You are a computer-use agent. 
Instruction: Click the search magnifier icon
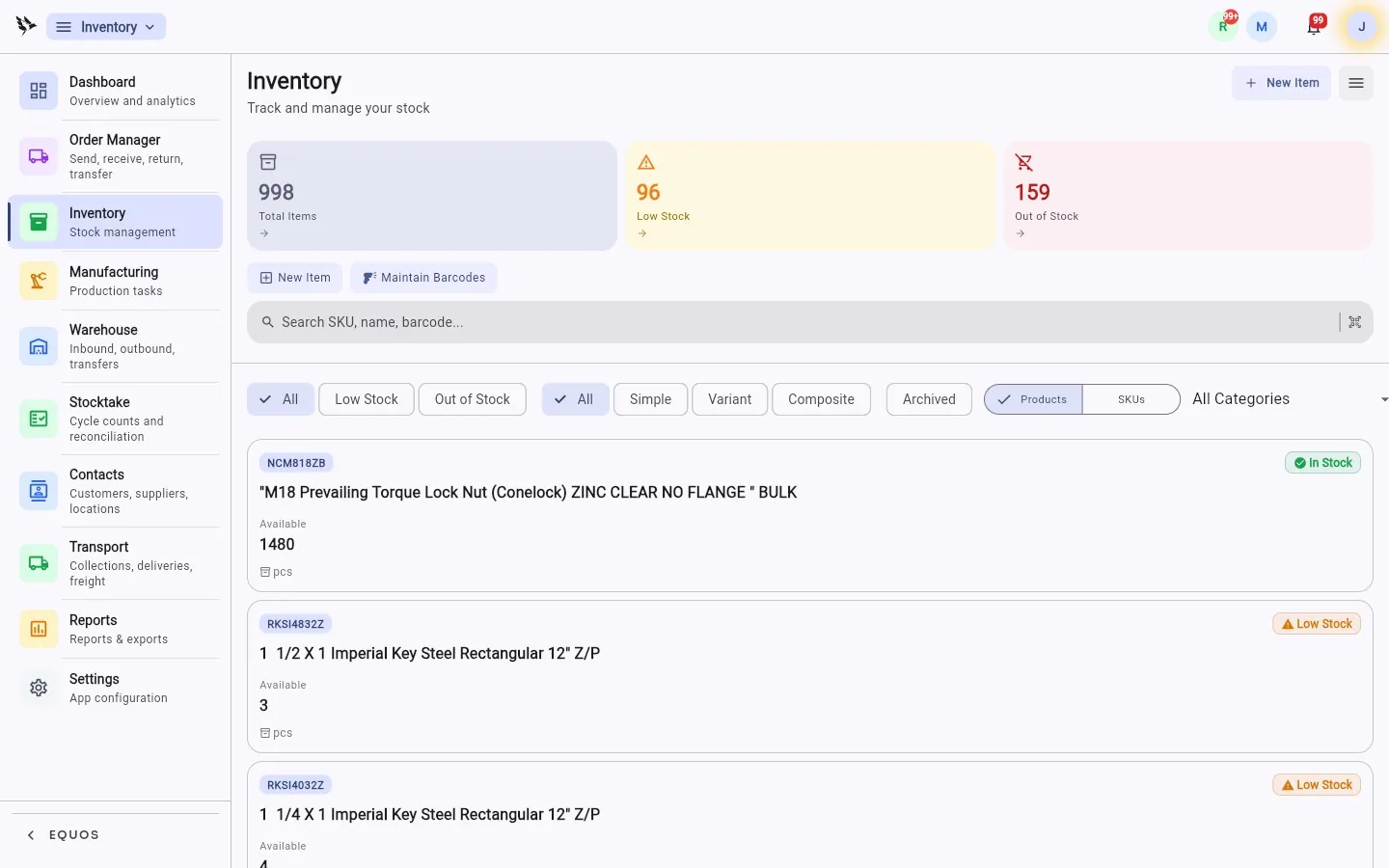268,322
